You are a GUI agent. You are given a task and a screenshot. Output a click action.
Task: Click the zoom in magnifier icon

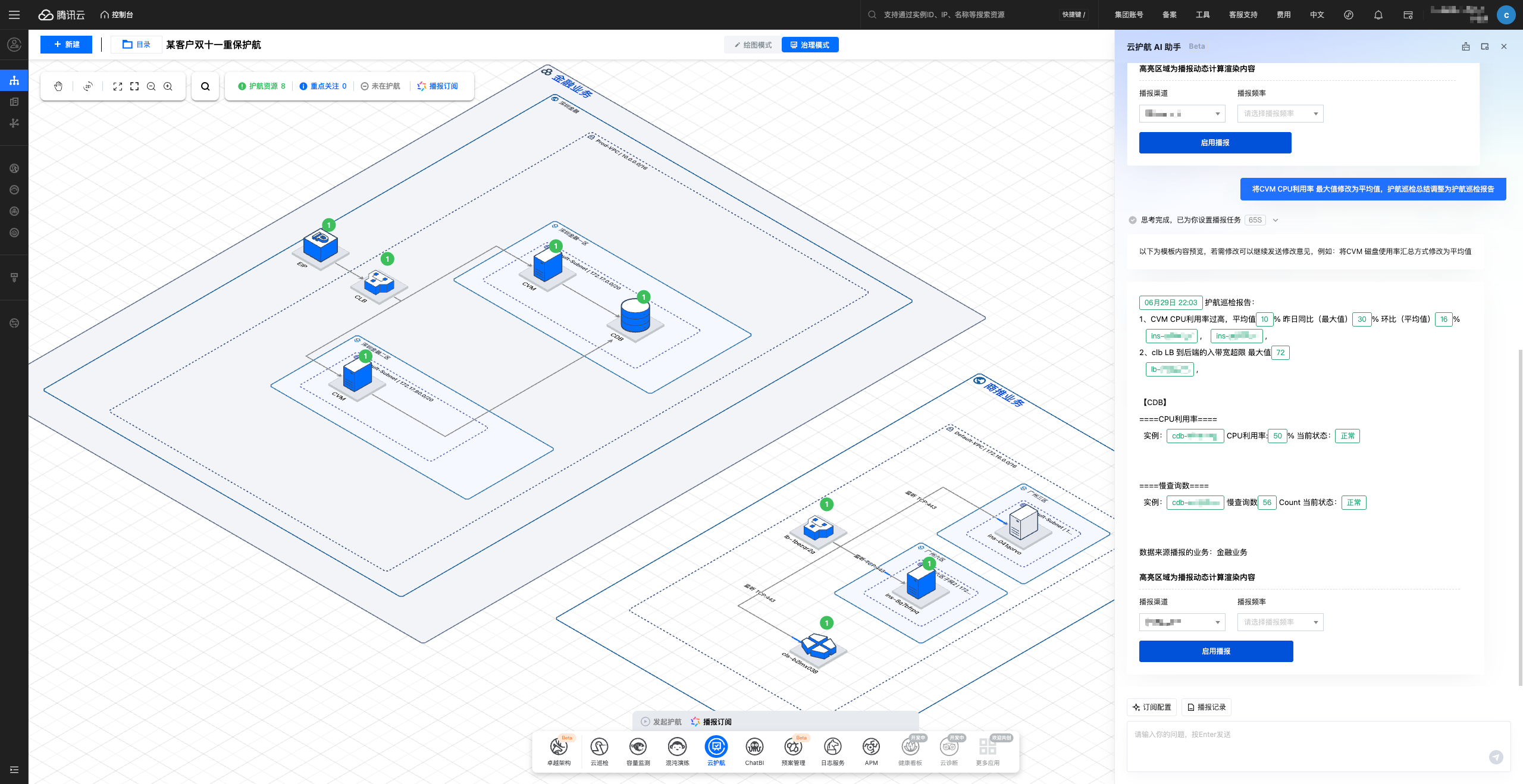click(168, 86)
